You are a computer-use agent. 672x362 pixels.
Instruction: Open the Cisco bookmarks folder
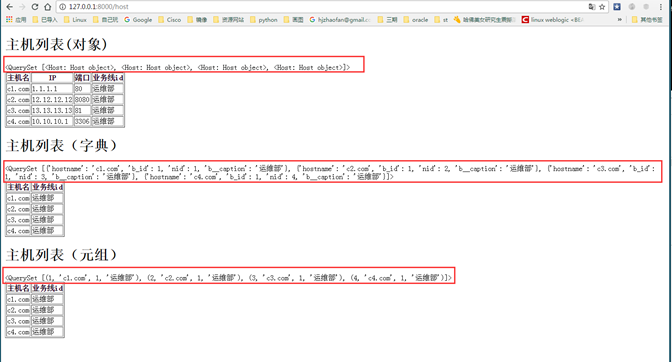tap(169, 20)
